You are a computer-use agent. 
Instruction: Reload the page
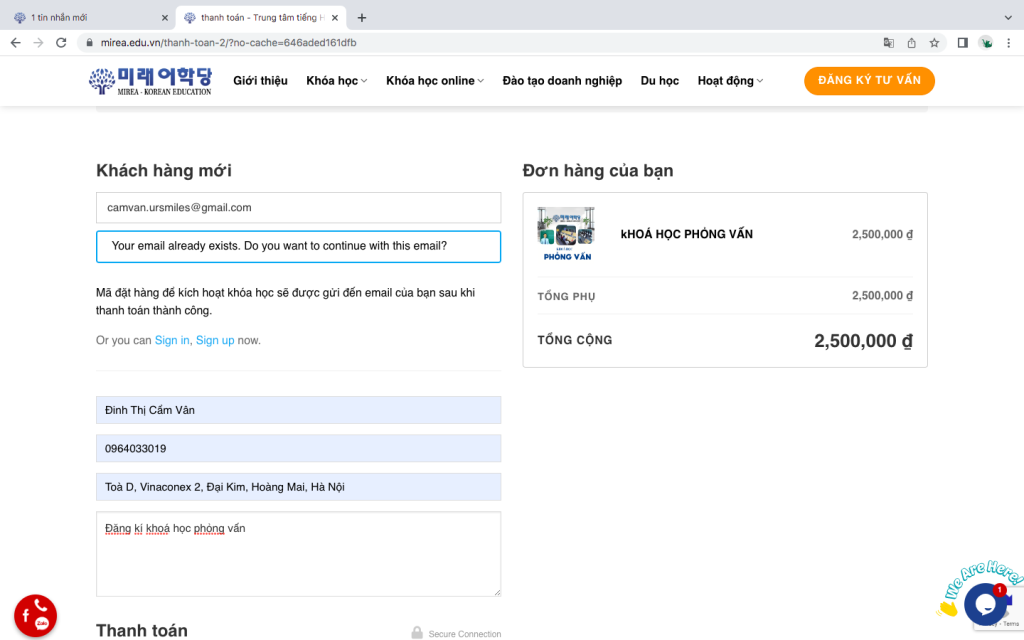coord(61,43)
